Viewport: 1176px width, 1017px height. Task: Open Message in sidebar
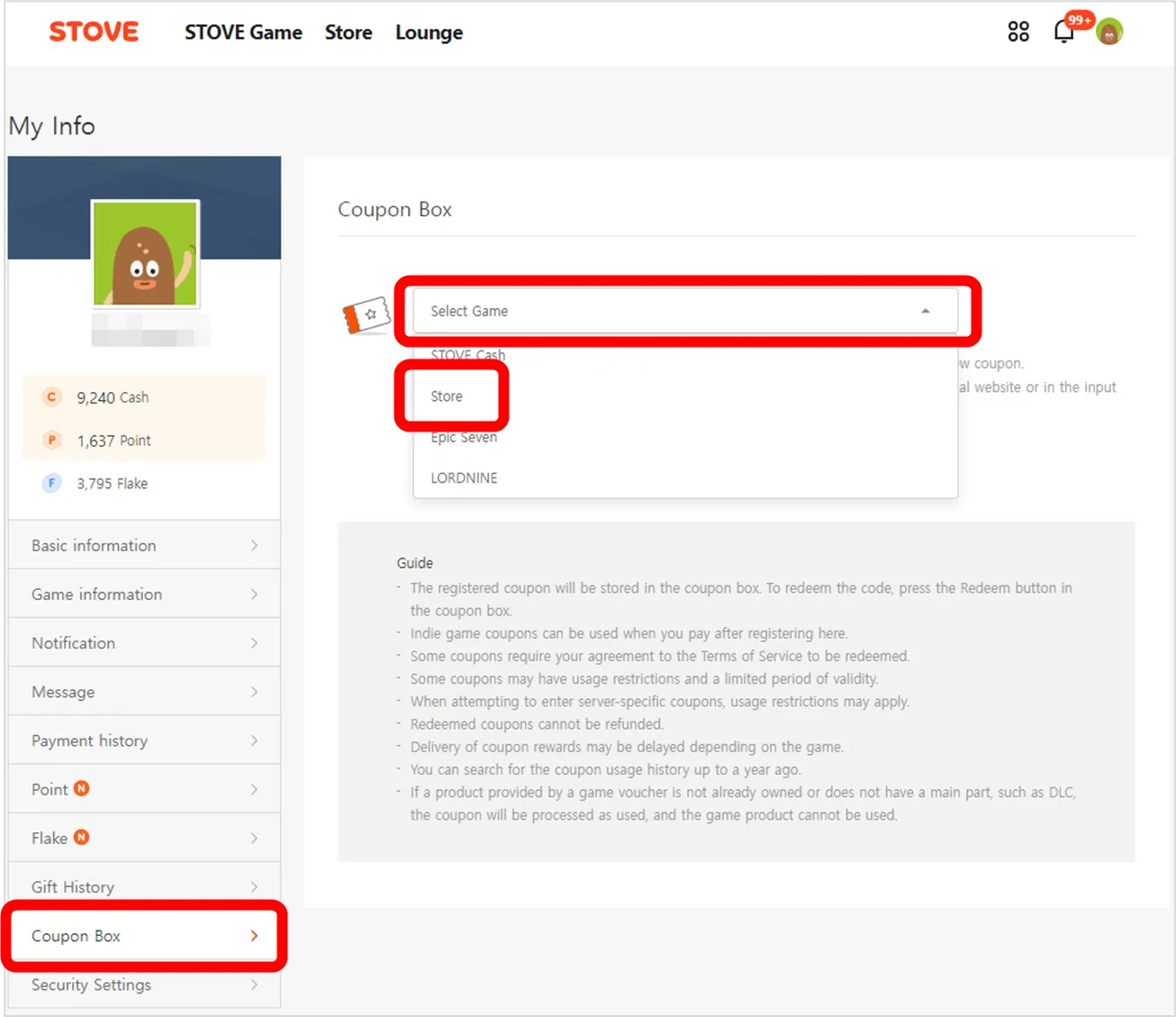coord(144,692)
